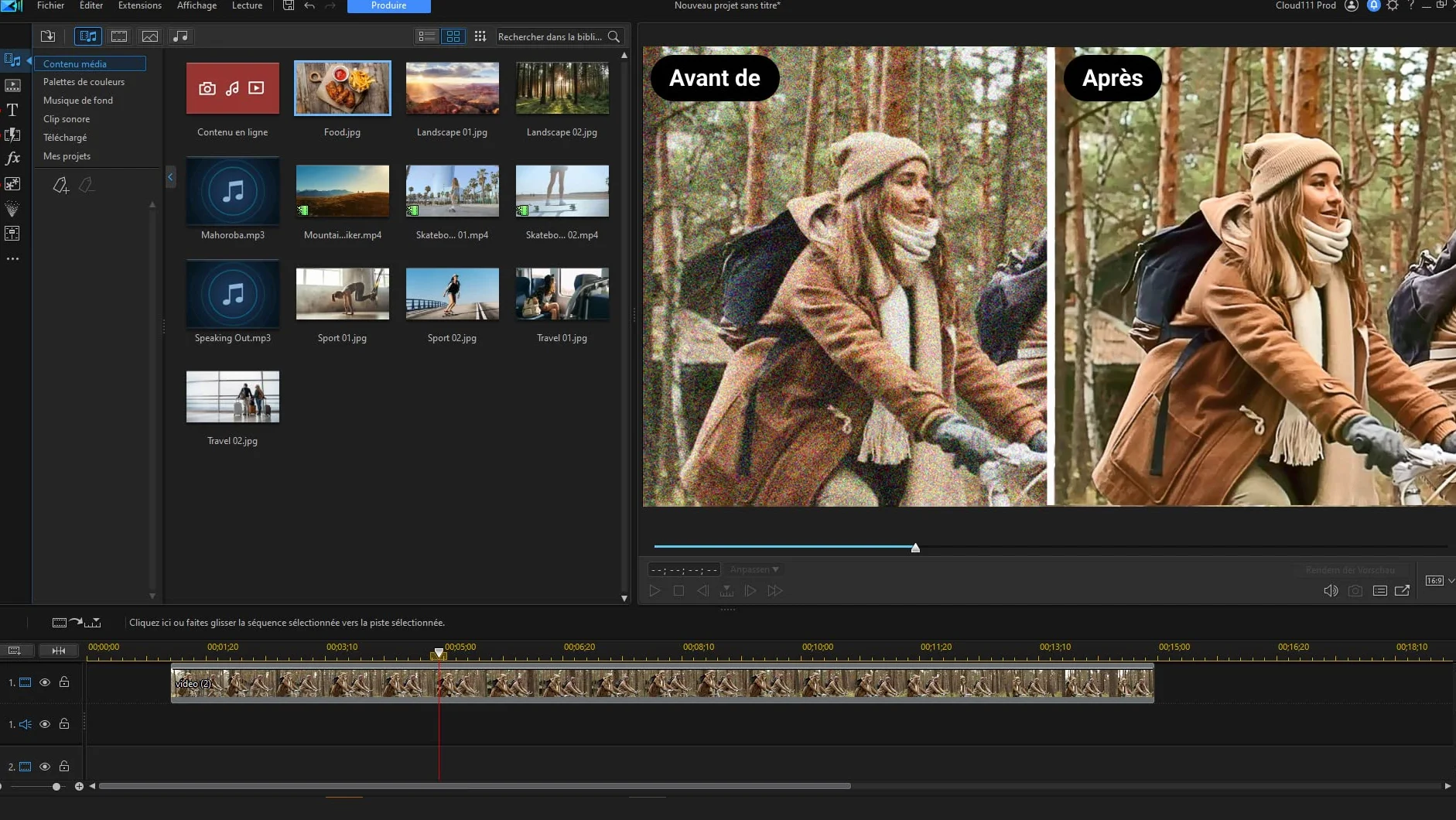This screenshot has height=820, width=1456.
Task: Show only audio files filter icon
Action: click(x=180, y=36)
